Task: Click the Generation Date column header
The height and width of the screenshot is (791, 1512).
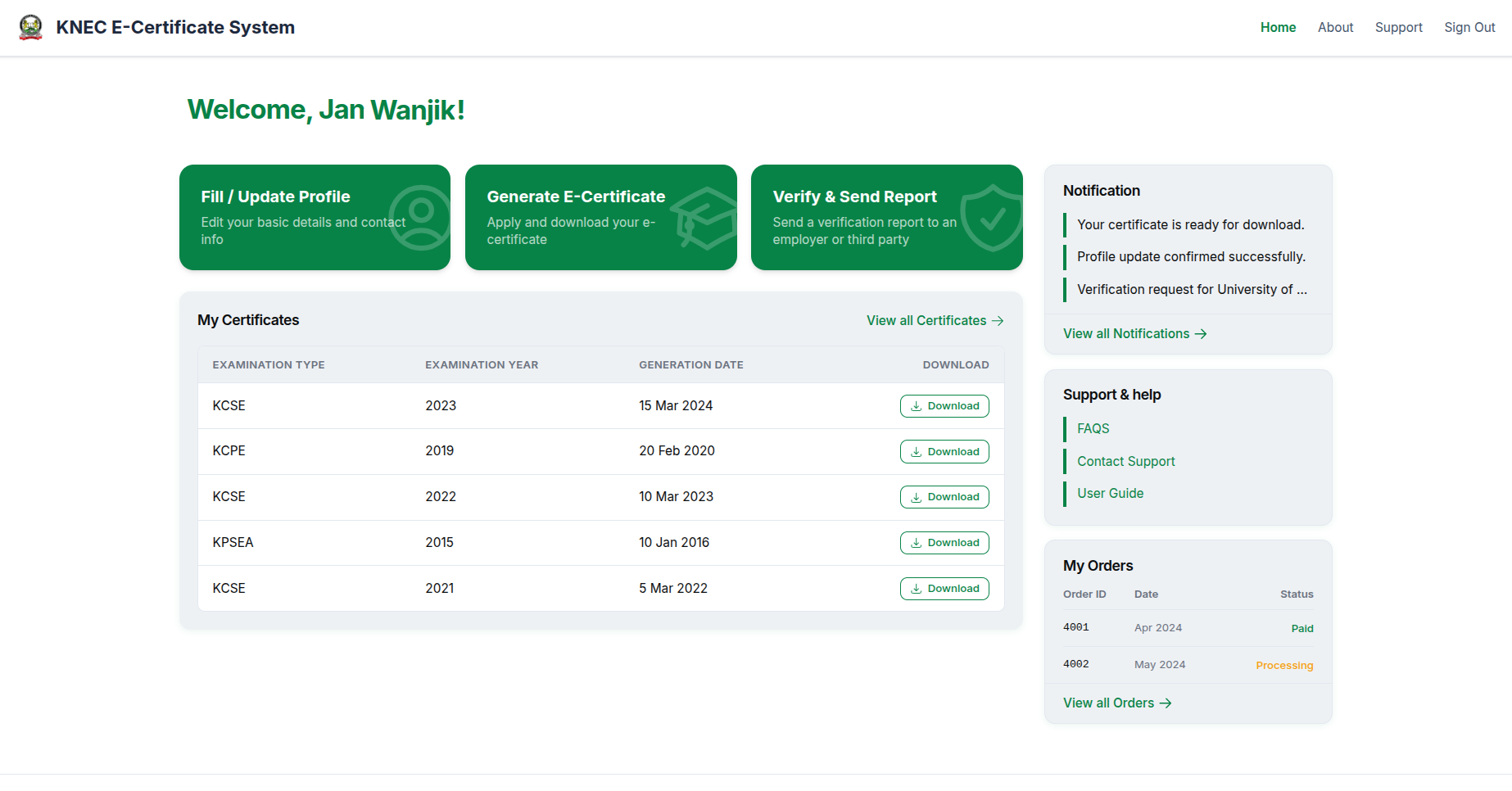Action: pos(691,365)
